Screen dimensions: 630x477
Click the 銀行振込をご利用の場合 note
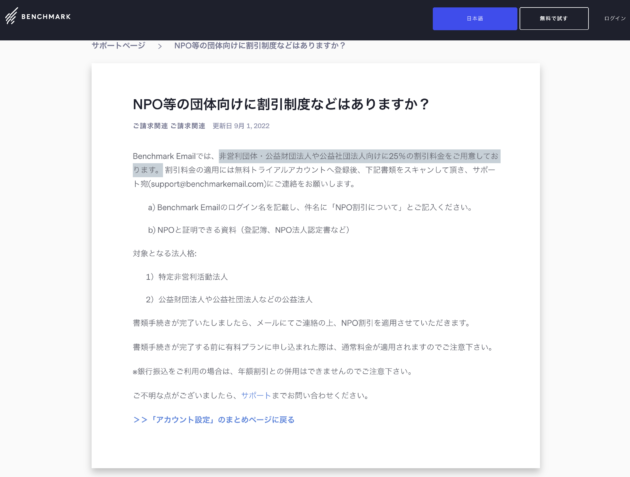pyautogui.click(x=273, y=371)
